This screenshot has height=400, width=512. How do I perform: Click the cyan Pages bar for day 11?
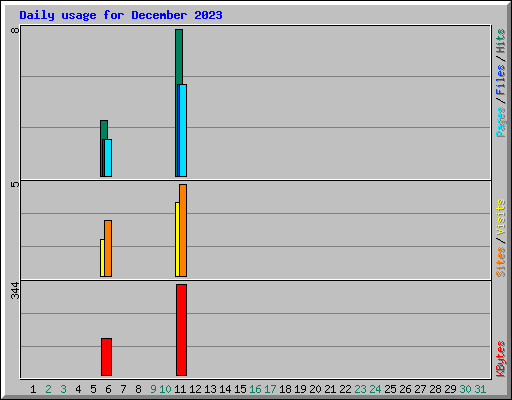coord(183,130)
